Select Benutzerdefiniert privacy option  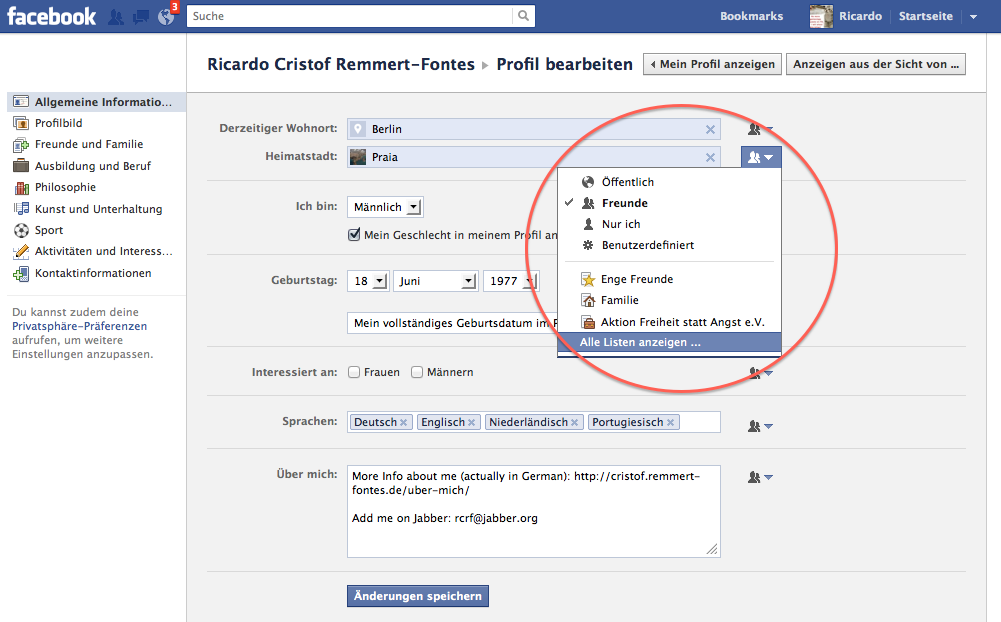coord(669,245)
